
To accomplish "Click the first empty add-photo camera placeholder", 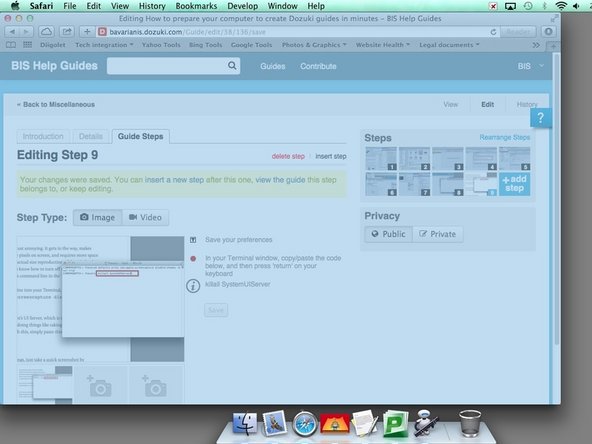I will click(100, 385).
